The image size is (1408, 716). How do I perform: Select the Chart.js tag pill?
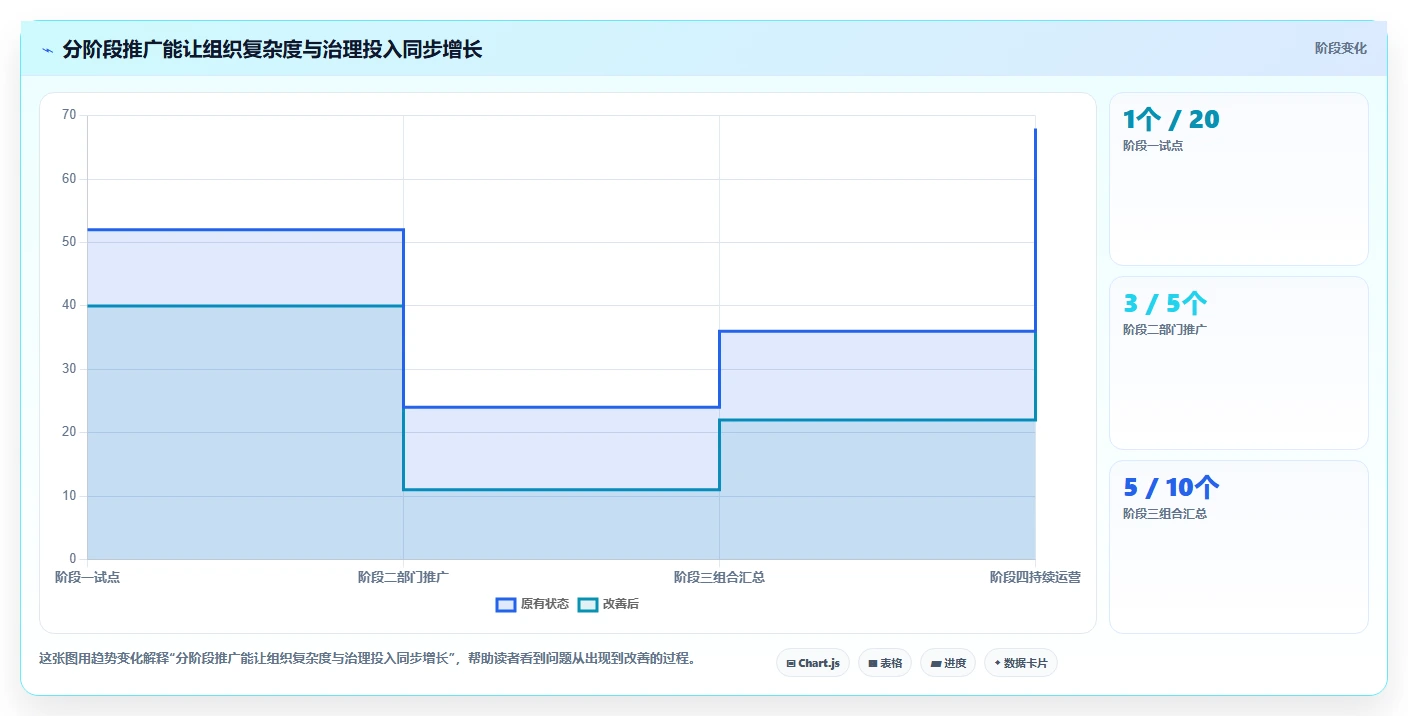(x=813, y=663)
